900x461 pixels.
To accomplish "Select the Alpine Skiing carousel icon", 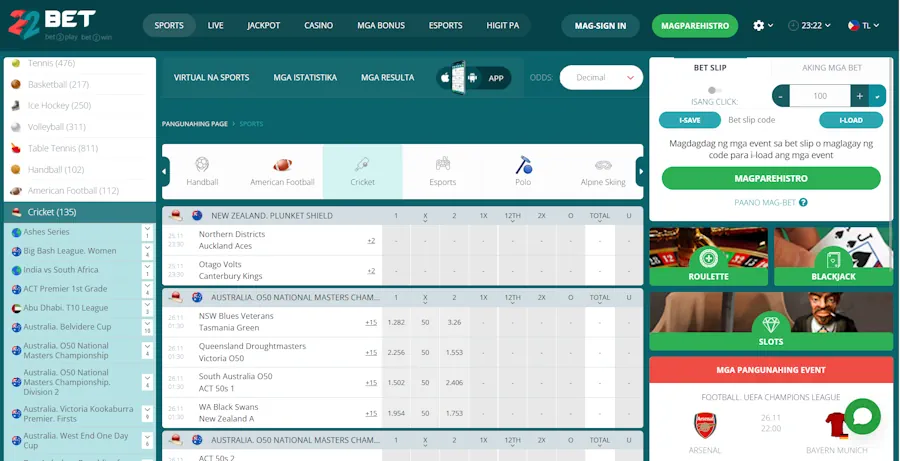I will 603,172.
